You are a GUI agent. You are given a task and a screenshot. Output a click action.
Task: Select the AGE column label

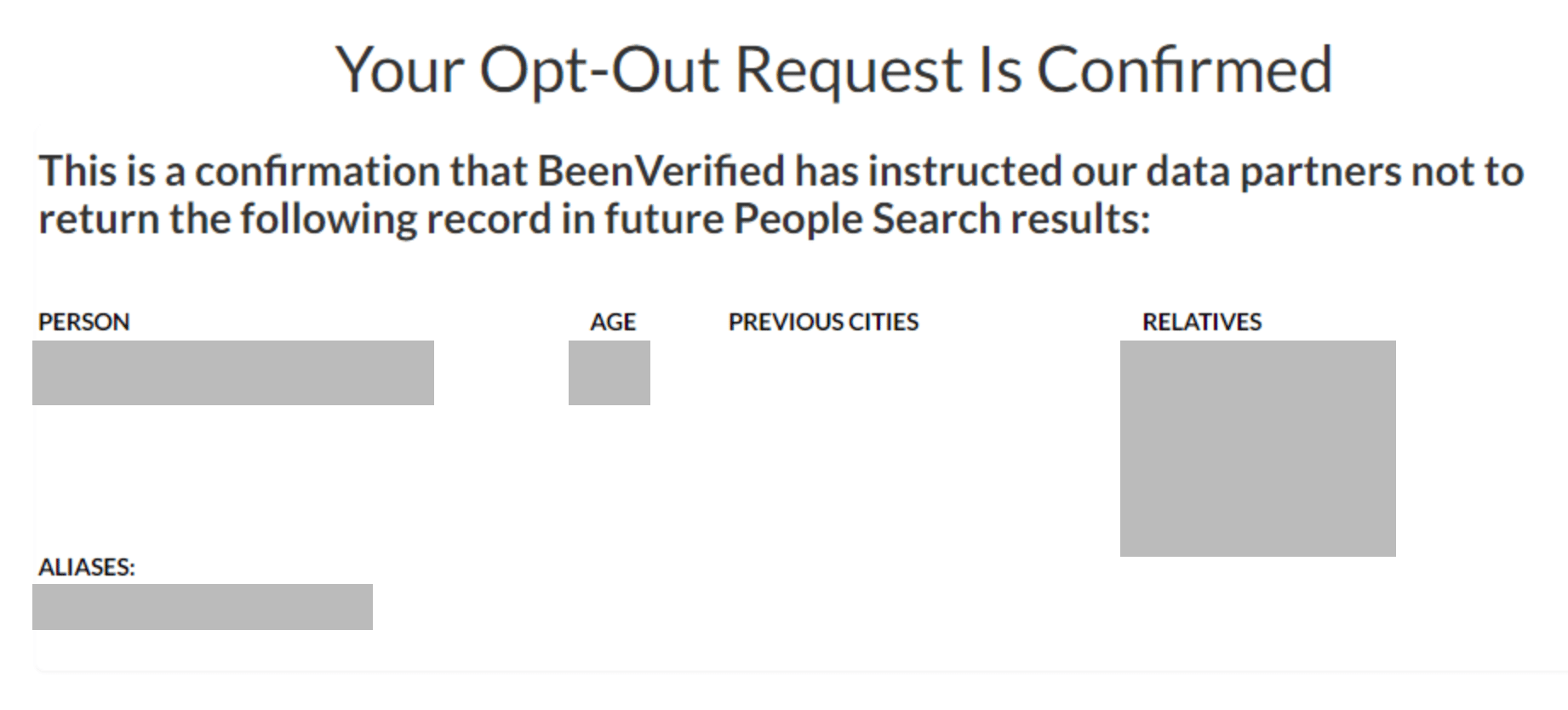(x=613, y=322)
